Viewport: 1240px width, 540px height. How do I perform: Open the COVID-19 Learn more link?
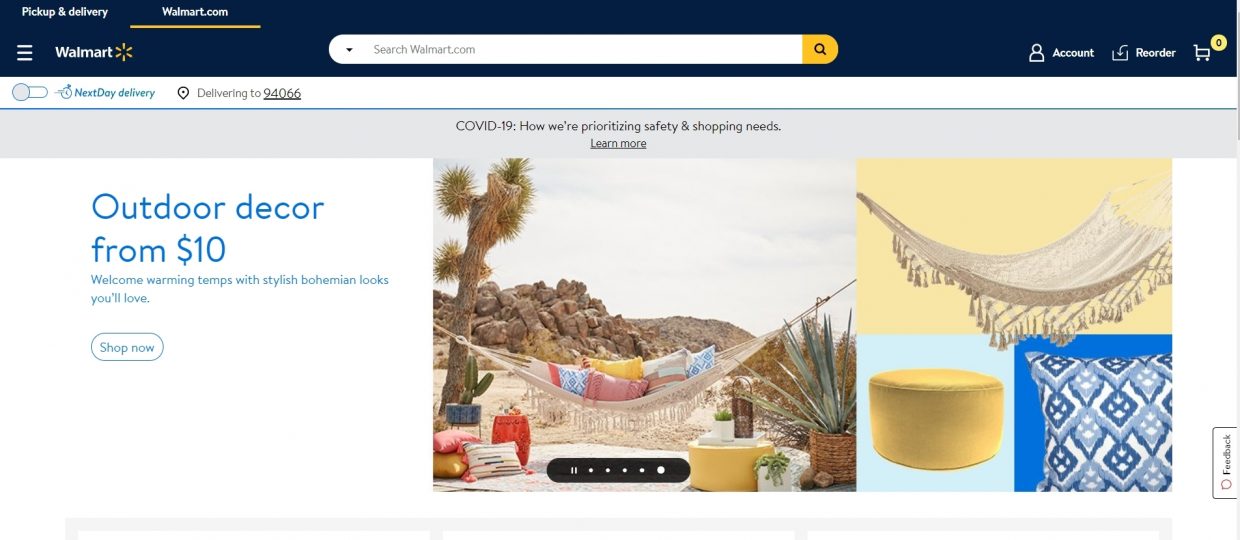click(618, 143)
